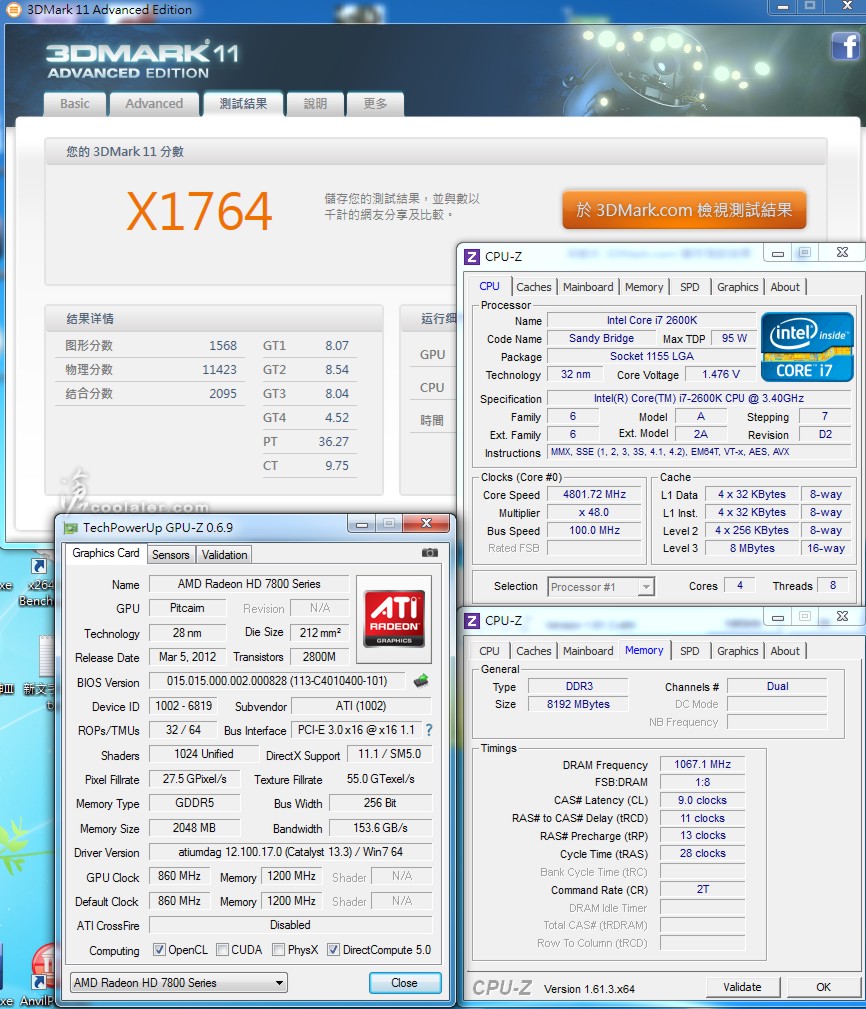Select the Graphics Card tab in GPU-Z

106,553
